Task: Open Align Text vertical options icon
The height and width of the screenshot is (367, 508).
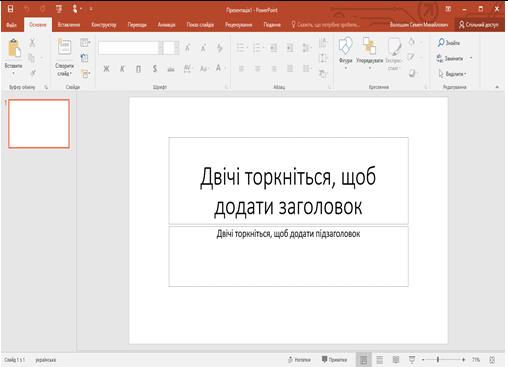Action: (323, 58)
